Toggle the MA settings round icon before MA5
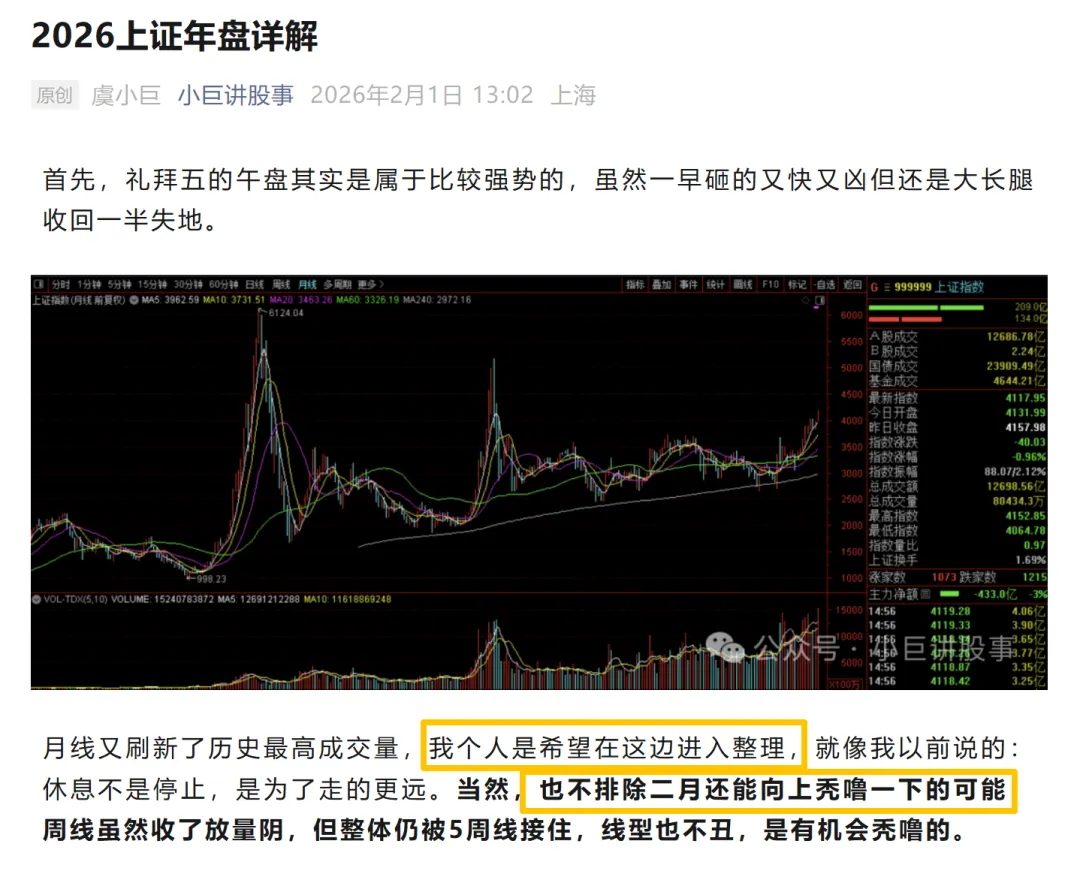1080x880 pixels. pyautogui.click(x=134, y=300)
